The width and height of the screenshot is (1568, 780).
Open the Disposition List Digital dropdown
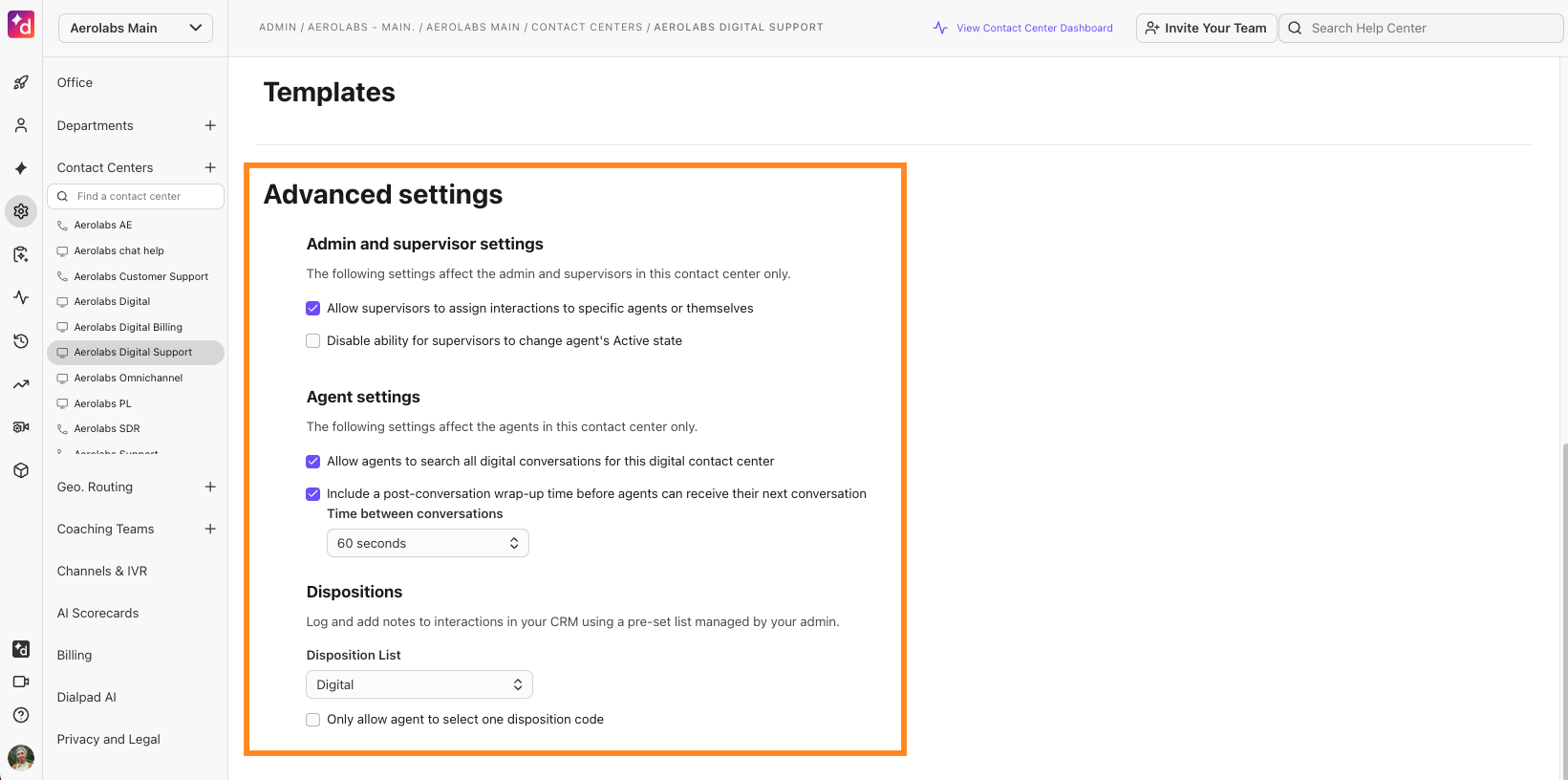pyautogui.click(x=419, y=684)
